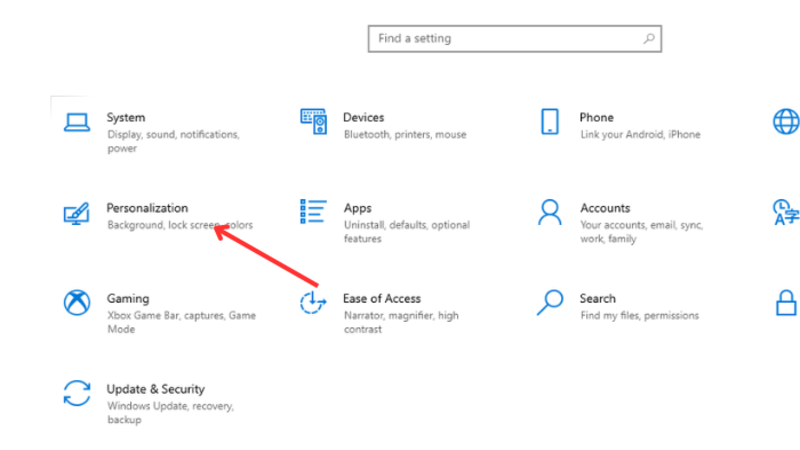Screen dimensions: 800x450
Task: Go to Apps settings heading
Action: 358,209
